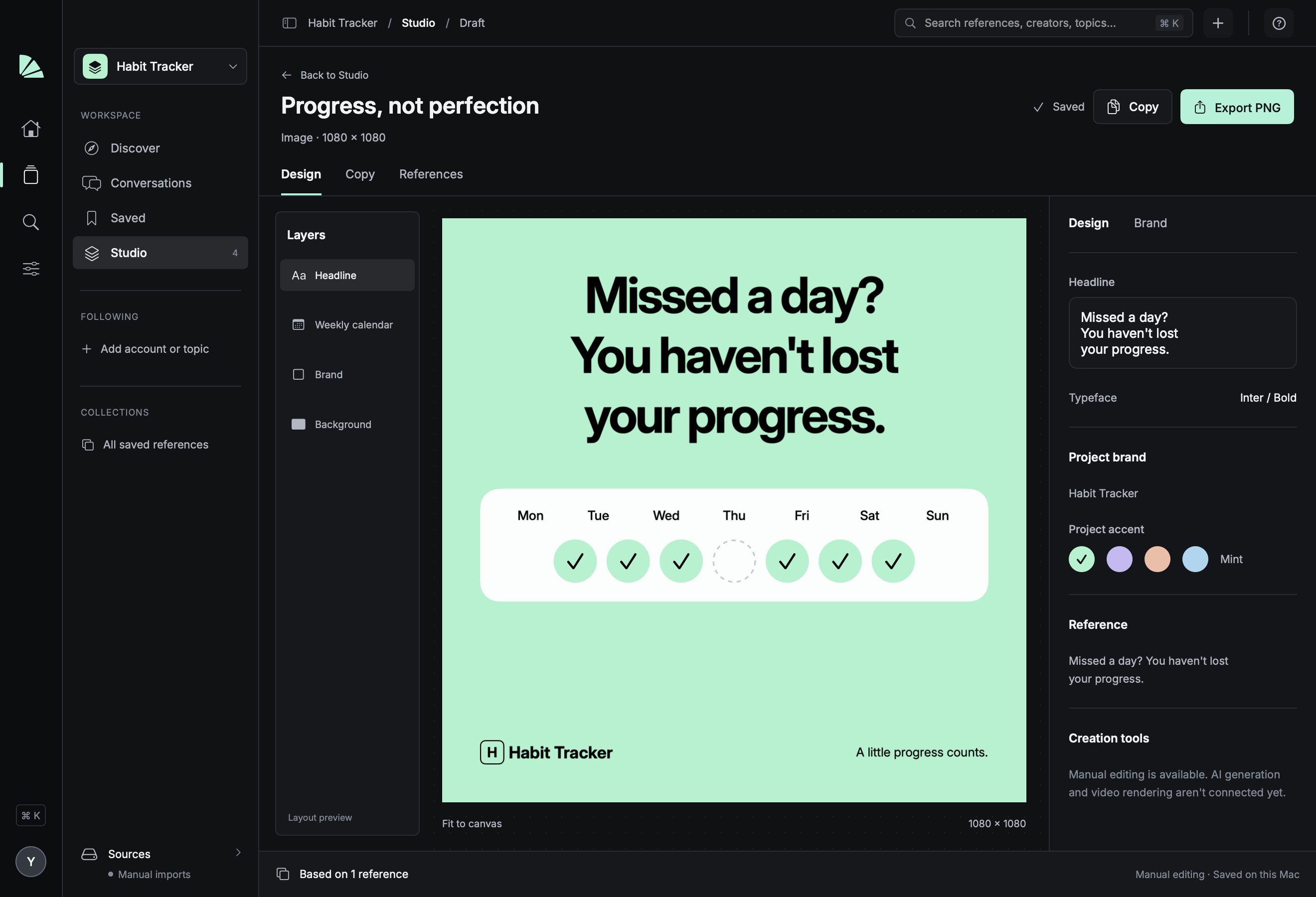Viewport: 1316px width, 897px height.
Task: Open the Typeface Inter / Bold selector
Action: click(1268, 398)
